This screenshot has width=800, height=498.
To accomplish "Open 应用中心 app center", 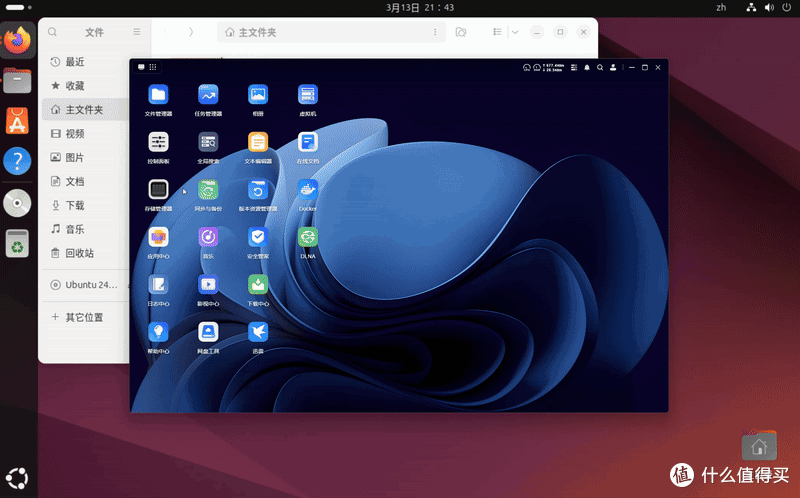I will (x=158, y=237).
